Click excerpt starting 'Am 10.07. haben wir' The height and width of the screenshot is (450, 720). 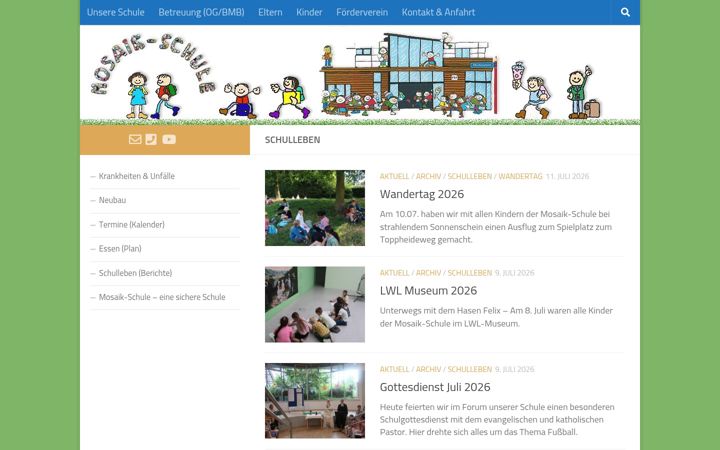[496, 227]
